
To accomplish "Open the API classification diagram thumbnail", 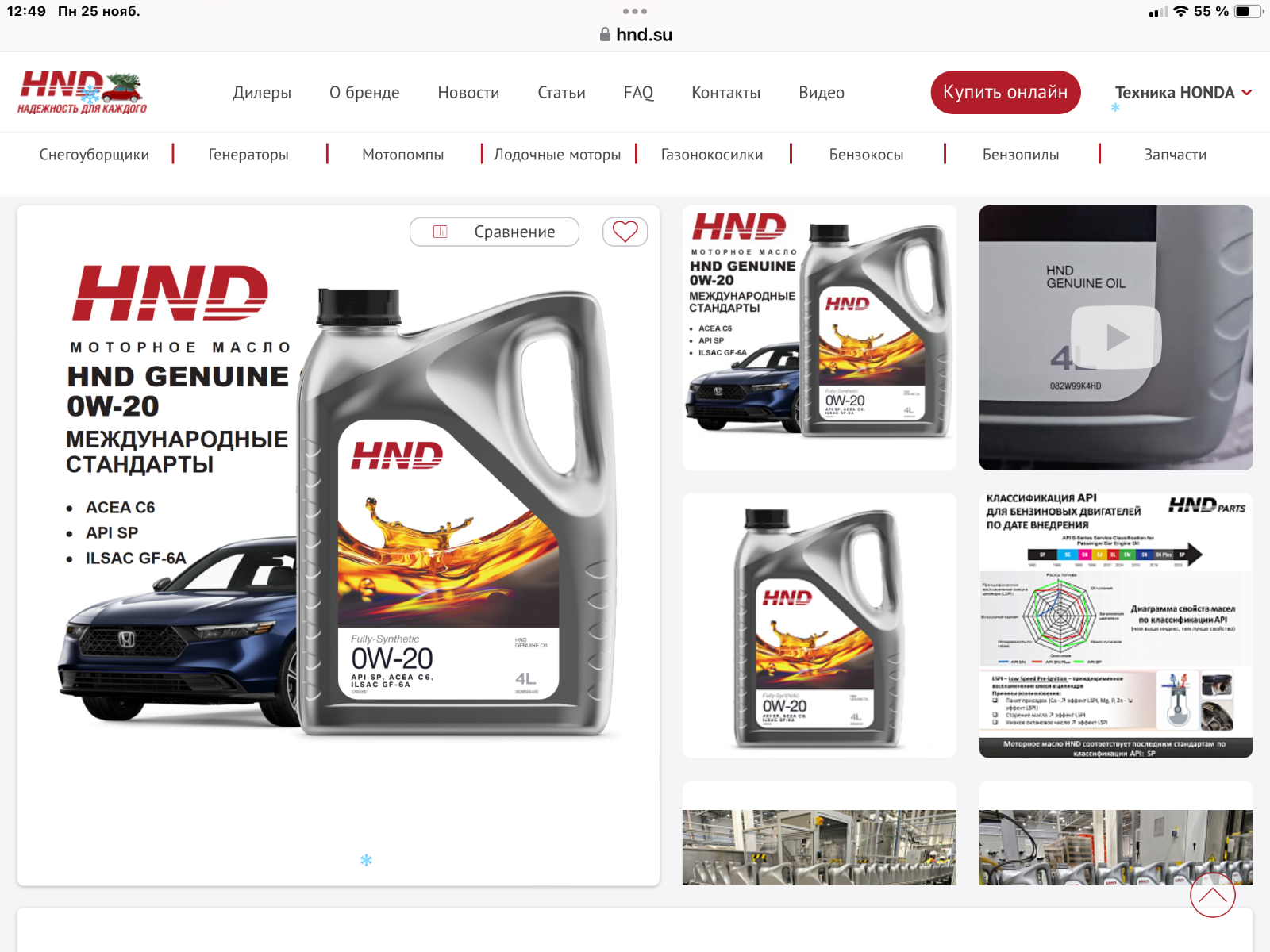I will point(1116,625).
